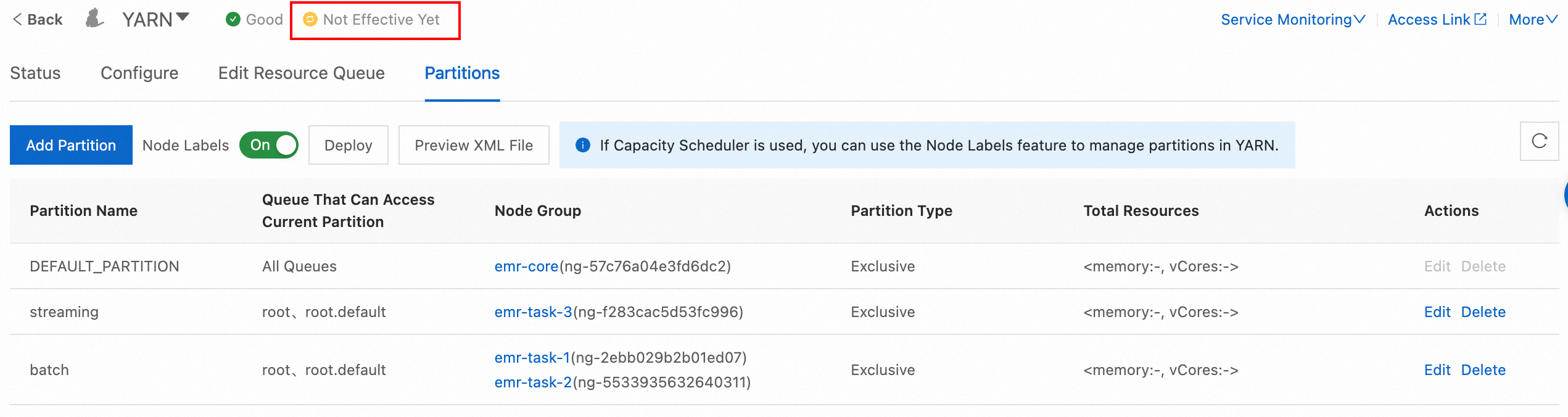Click the refresh icon button
This screenshot has width=1568, height=417.
pos(1539,141)
